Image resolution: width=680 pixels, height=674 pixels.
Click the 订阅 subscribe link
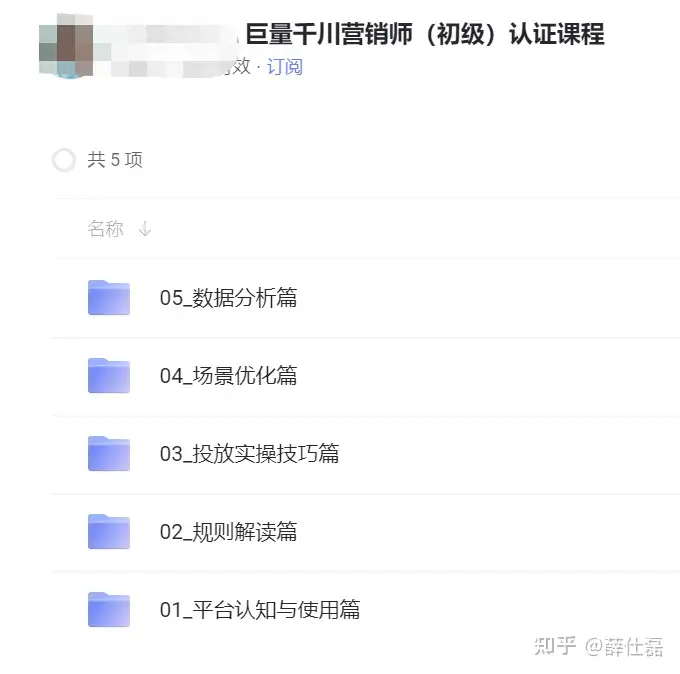[x=284, y=67]
